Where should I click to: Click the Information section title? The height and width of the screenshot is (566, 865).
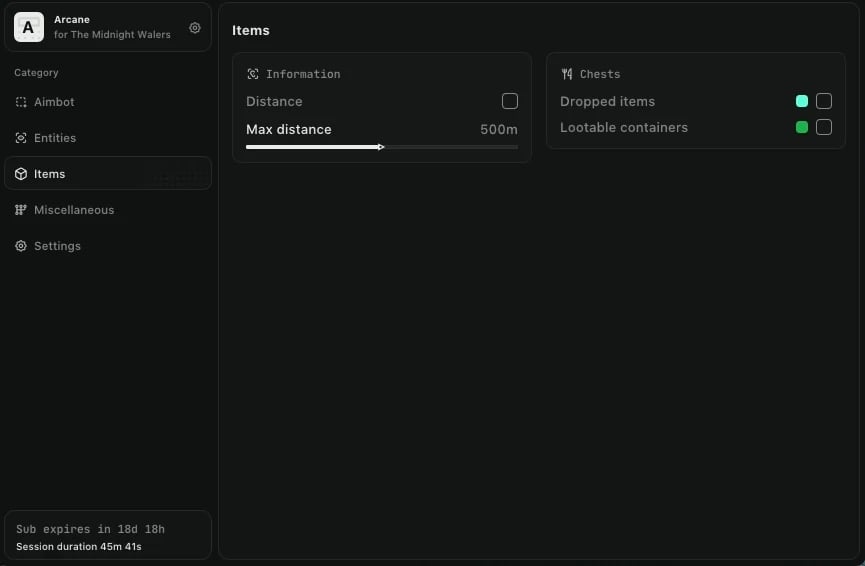point(303,74)
